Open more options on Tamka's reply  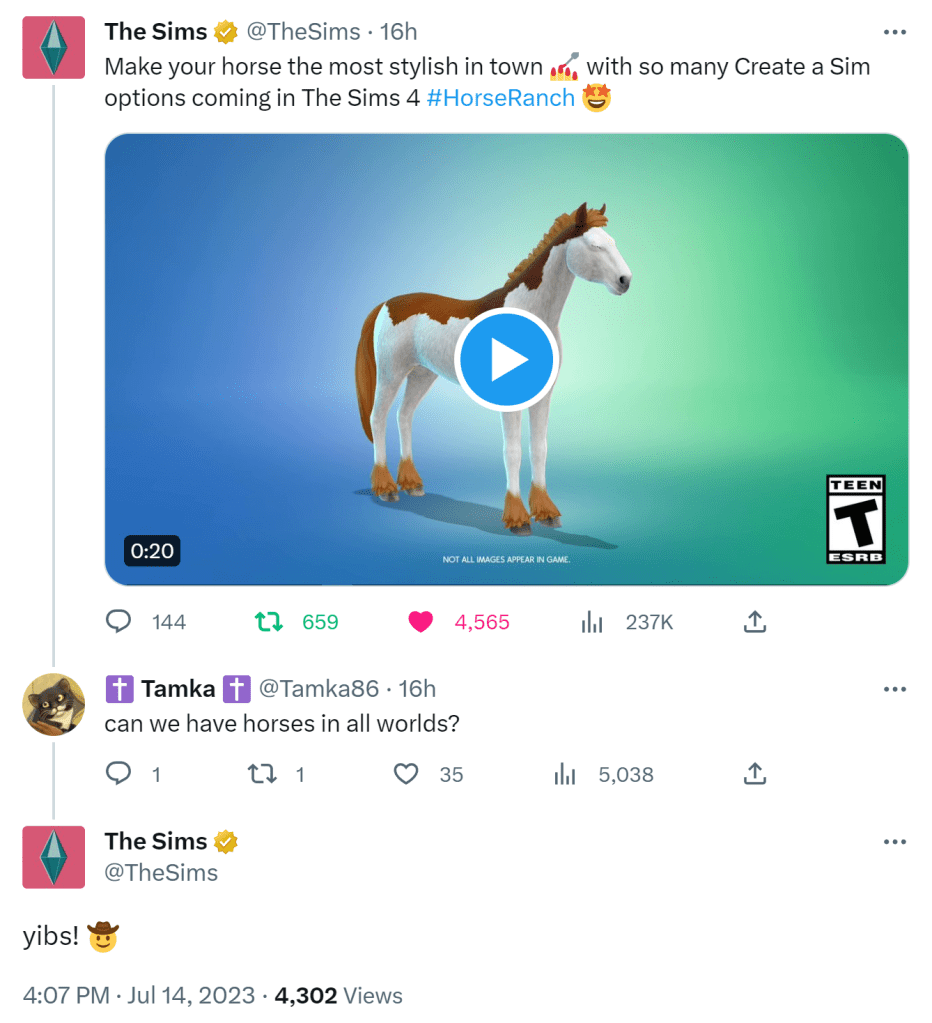tap(894, 689)
